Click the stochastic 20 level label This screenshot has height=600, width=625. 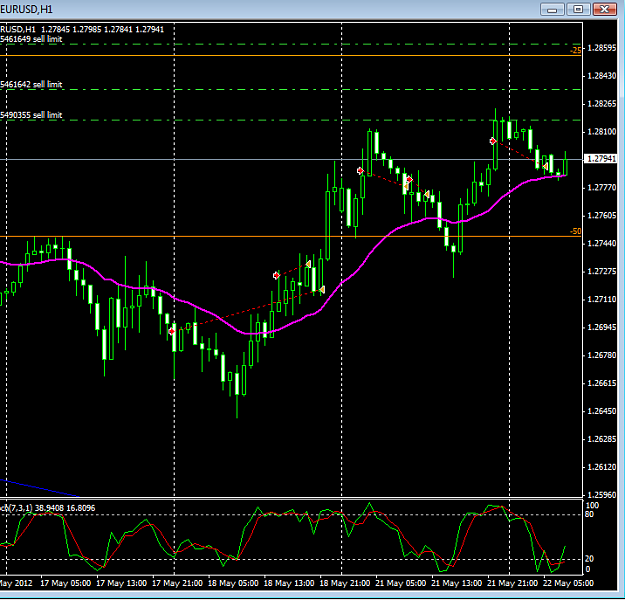tap(590, 559)
